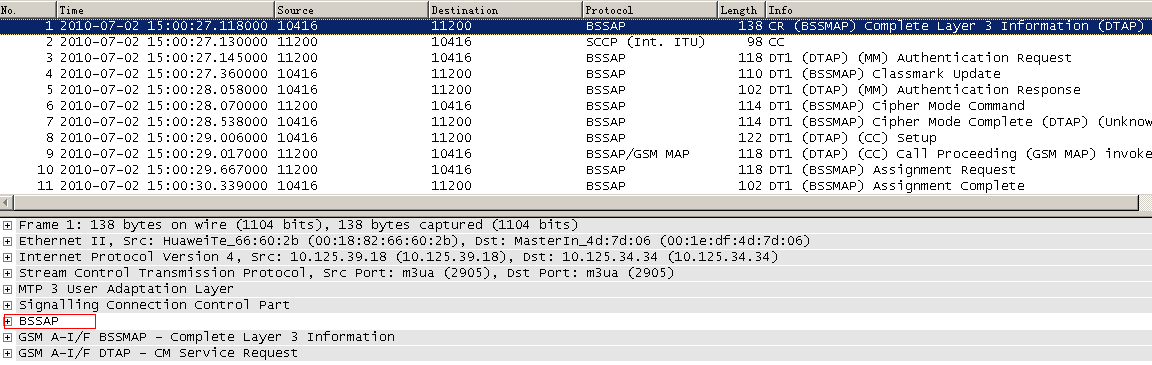Select packet 7 Cipher Mode Complete row
Image resolution: width=1152 pixels, height=365 pixels.
[x=576, y=122]
